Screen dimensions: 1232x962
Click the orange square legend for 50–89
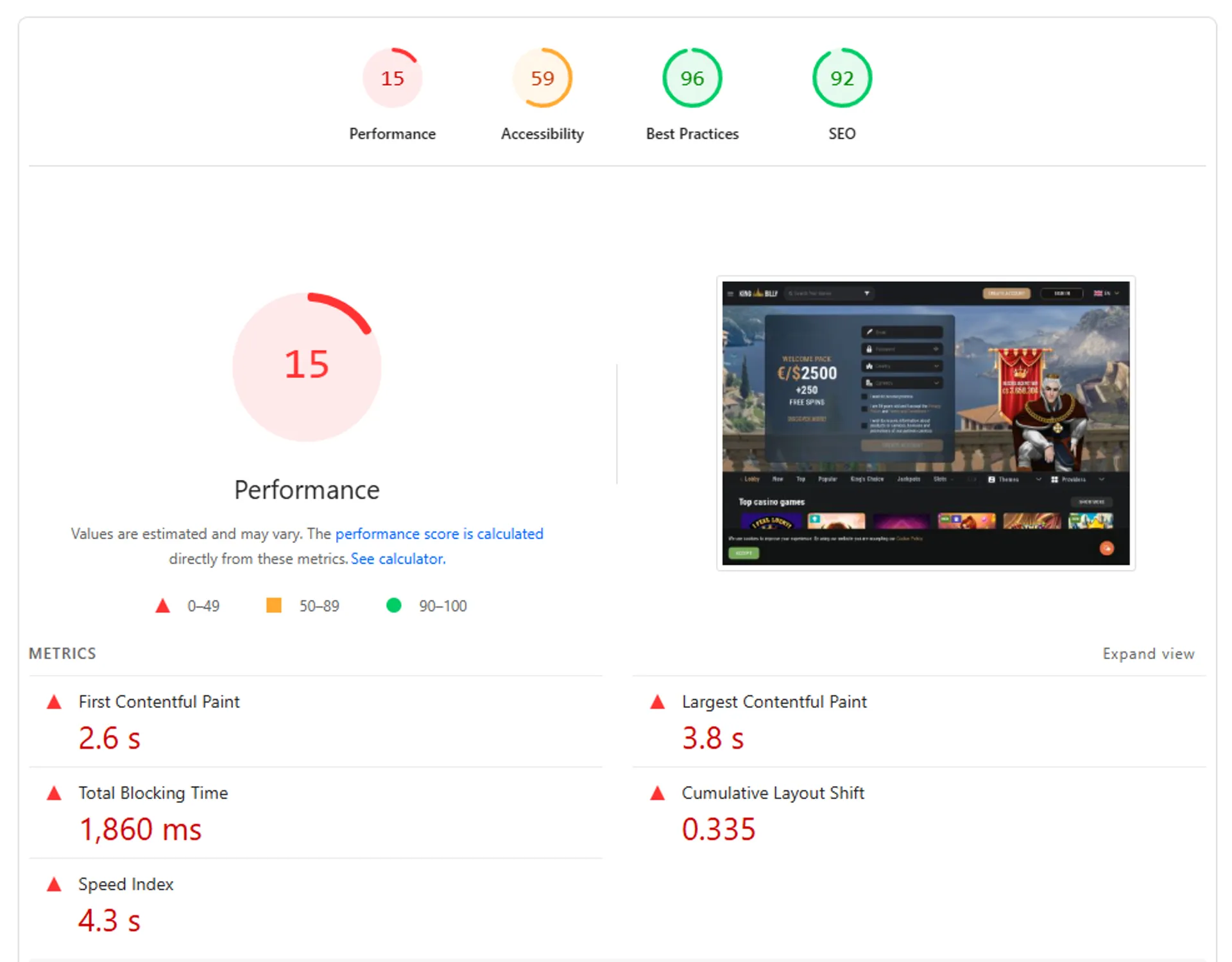(273, 605)
